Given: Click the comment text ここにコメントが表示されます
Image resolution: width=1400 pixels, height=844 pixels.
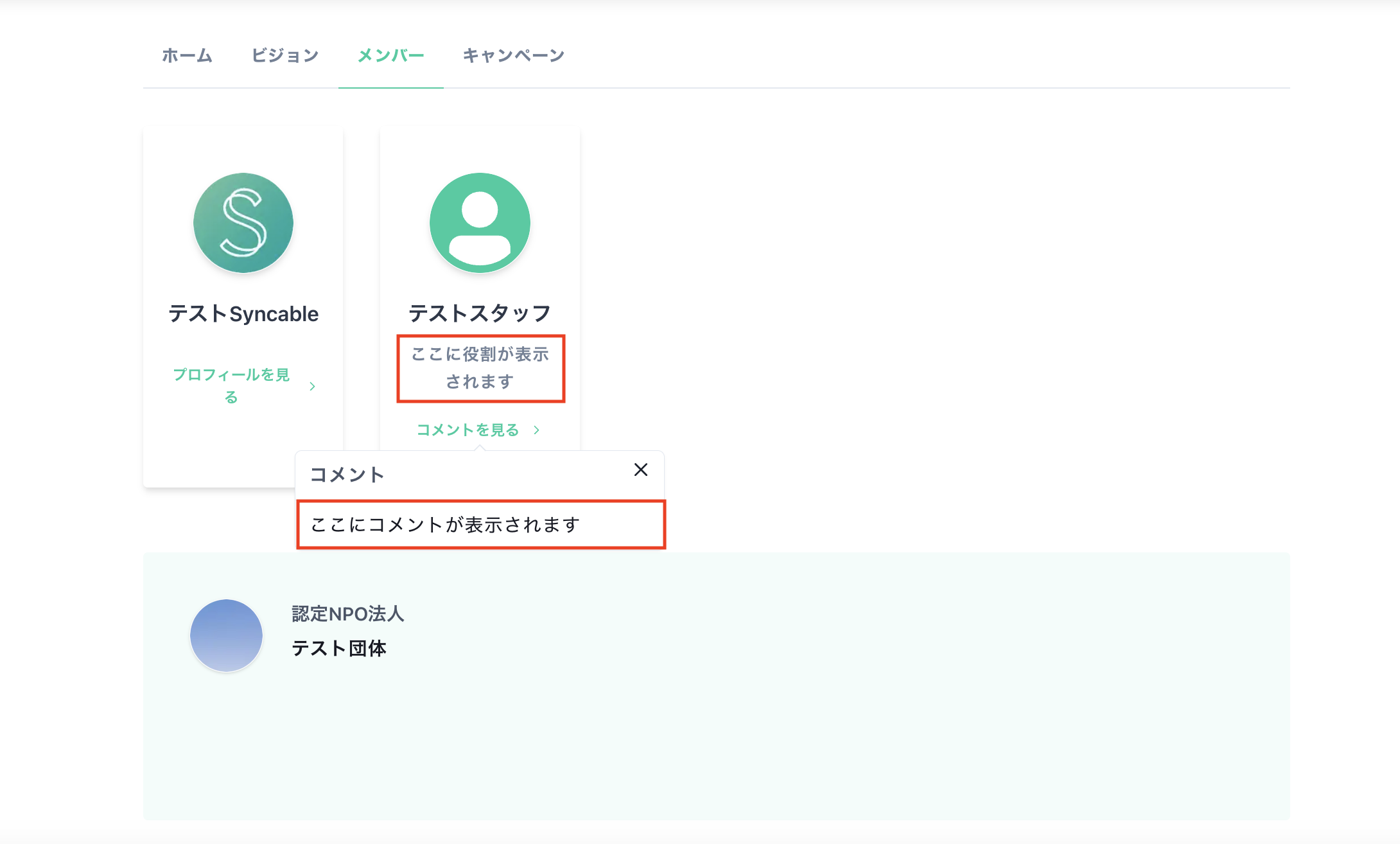Looking at the screenshot, I should pos(444,524).
